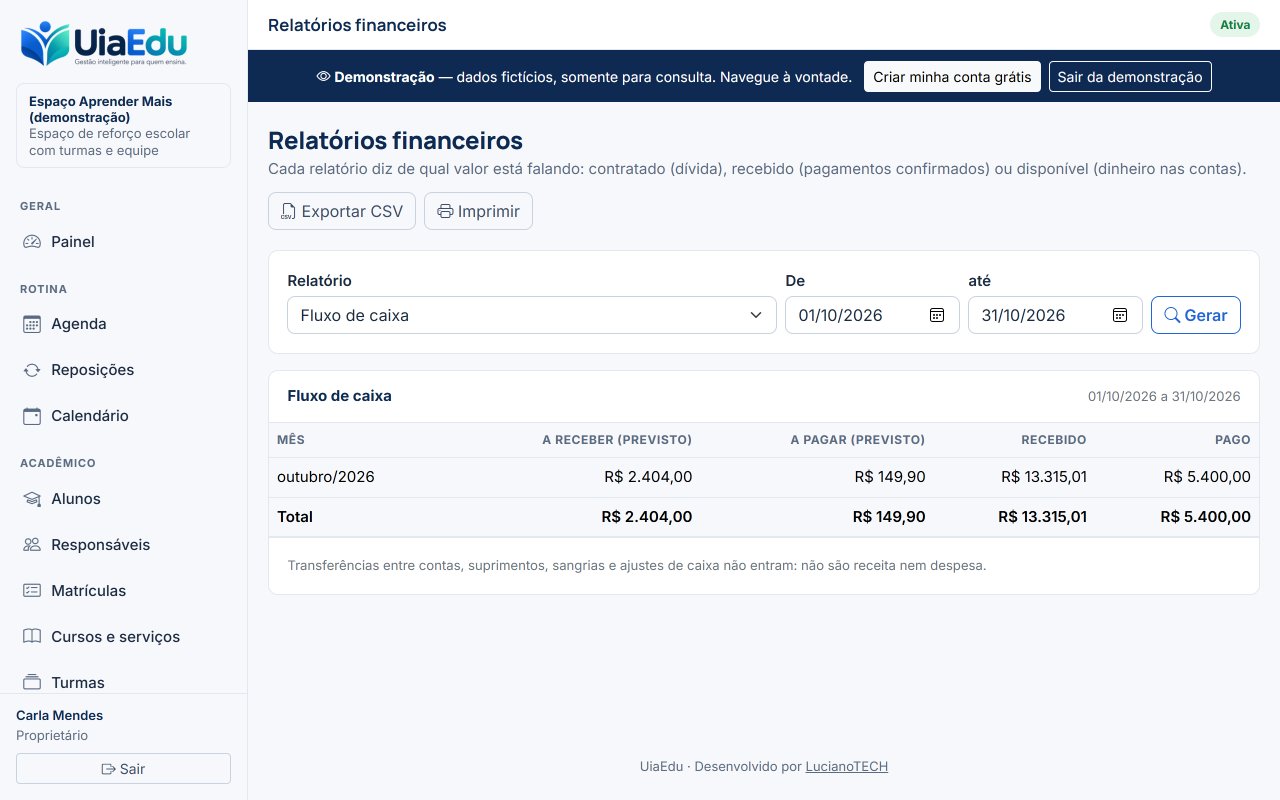Click the Gerar button
This screenshot has height=800, width=1280.
(x=1196, y=315)
